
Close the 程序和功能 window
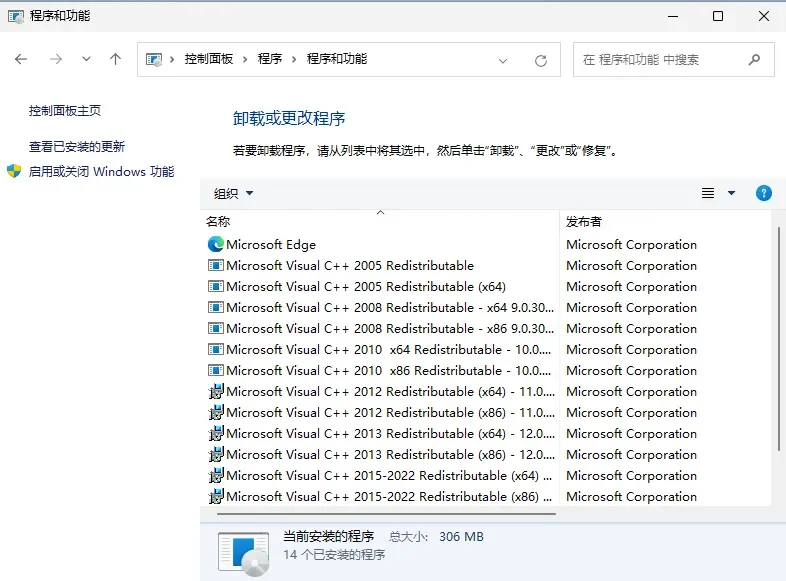763,16
